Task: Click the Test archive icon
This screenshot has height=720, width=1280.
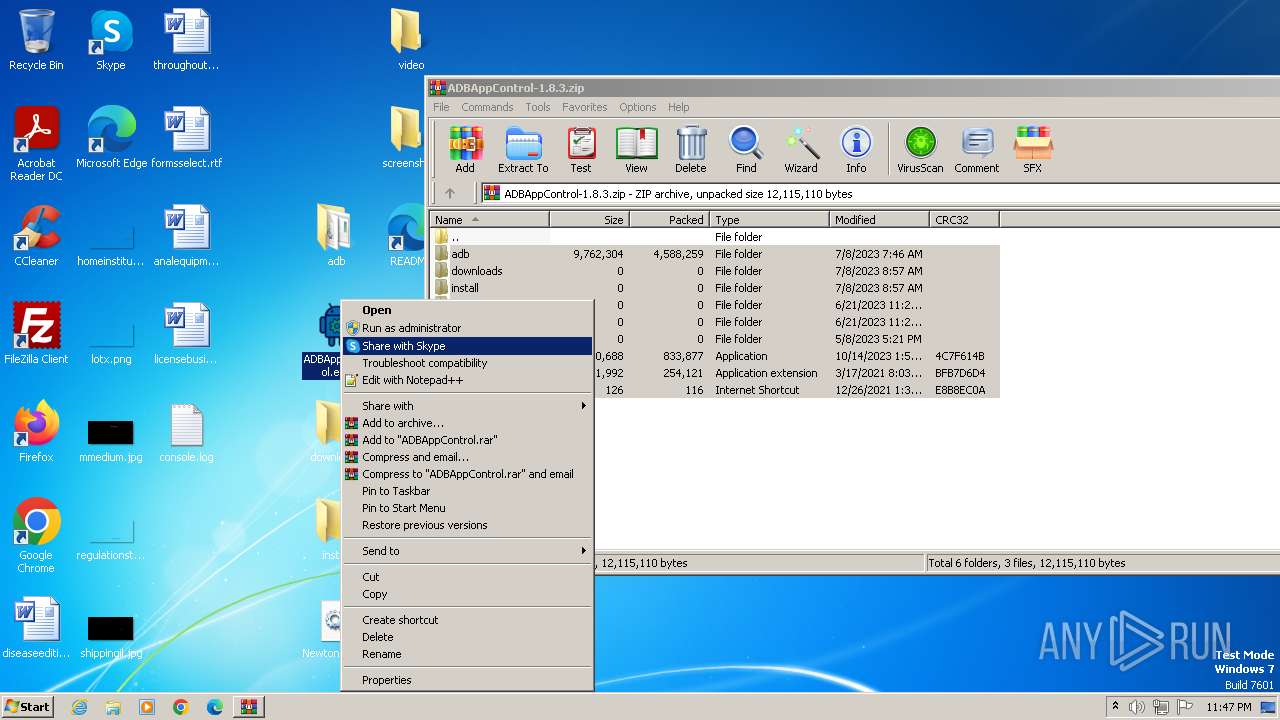Action: pos(581,150)
